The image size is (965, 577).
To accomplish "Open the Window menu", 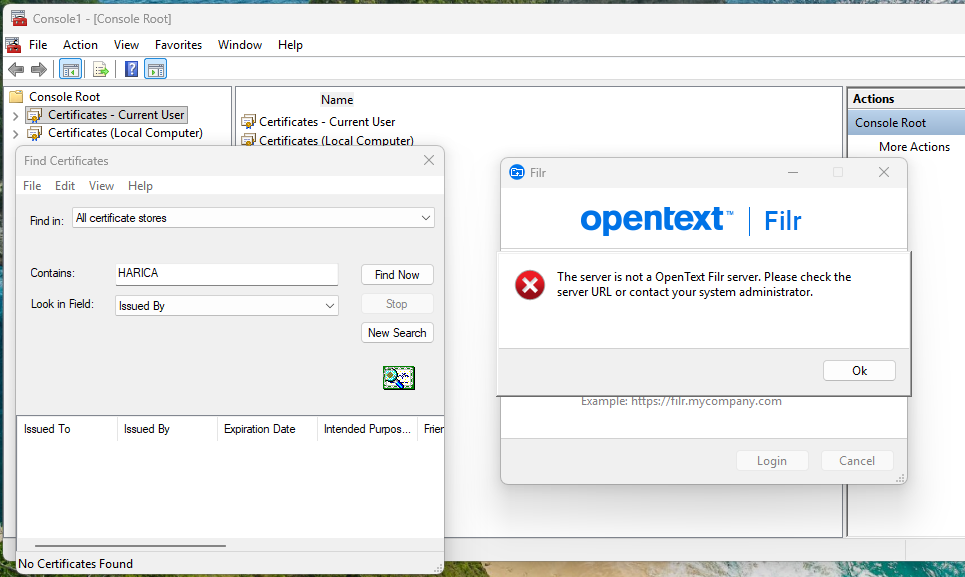I will [240, 45].
